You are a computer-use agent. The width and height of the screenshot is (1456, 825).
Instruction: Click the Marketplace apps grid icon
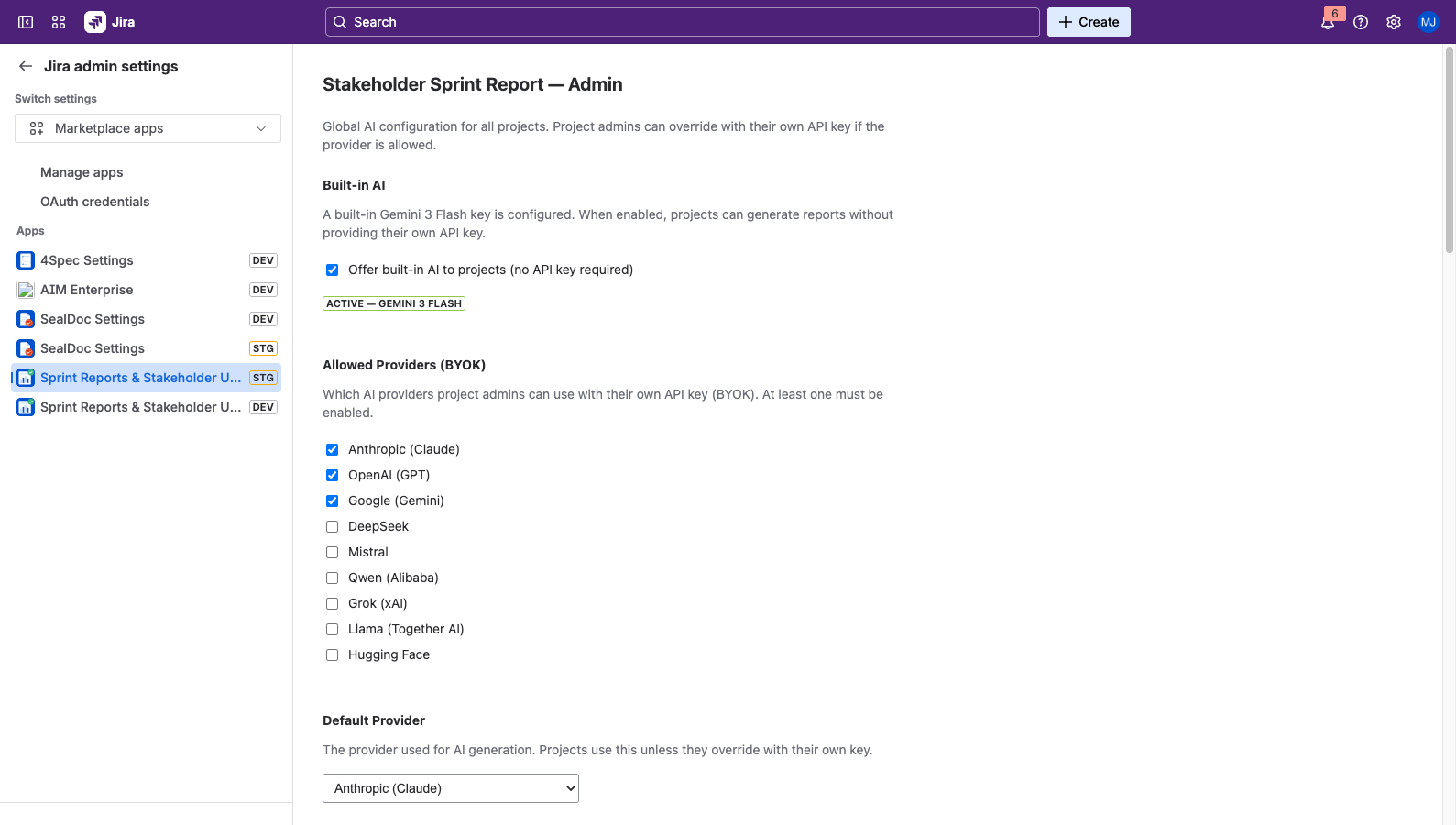(37, 128)
